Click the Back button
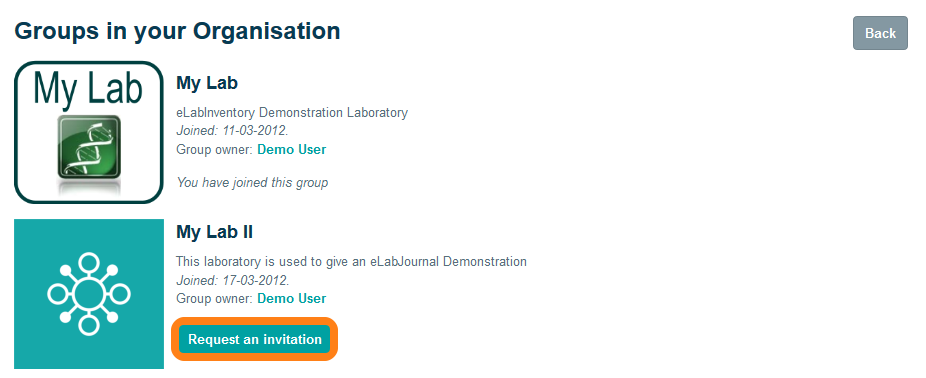This screenshot has width=926, height=378. tap(880, 33)
